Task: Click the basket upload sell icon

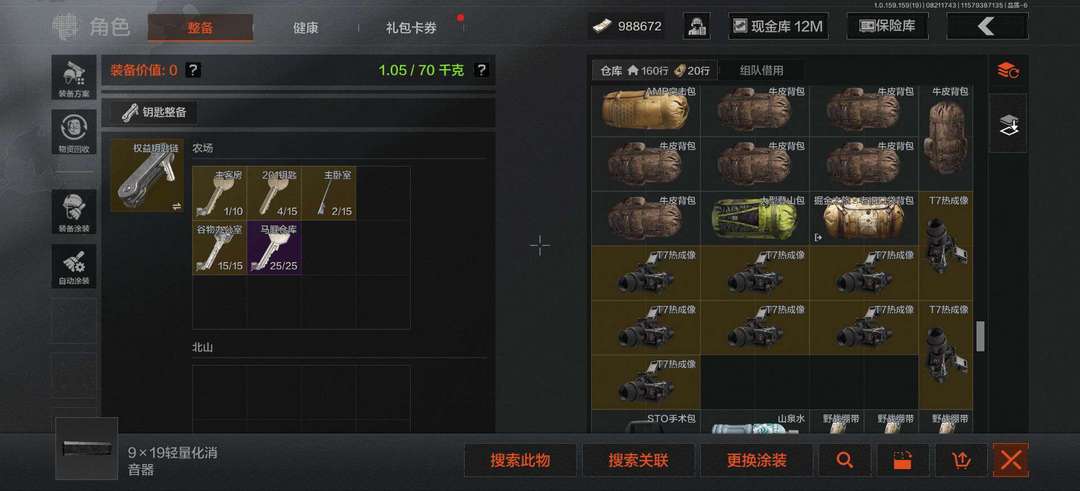Action: tap(961, 461)
